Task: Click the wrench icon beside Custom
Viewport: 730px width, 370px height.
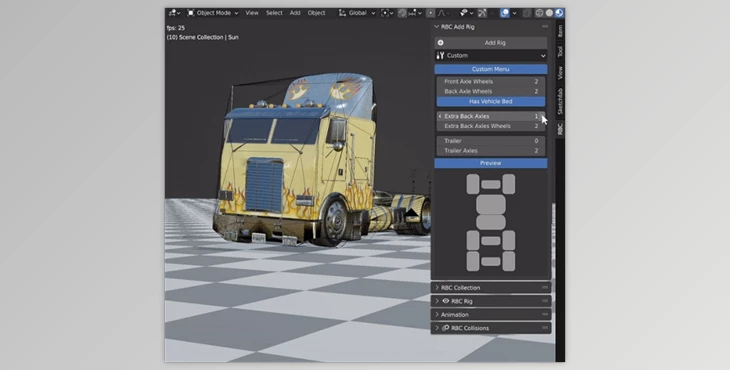Action: click(x=440, y=55)
